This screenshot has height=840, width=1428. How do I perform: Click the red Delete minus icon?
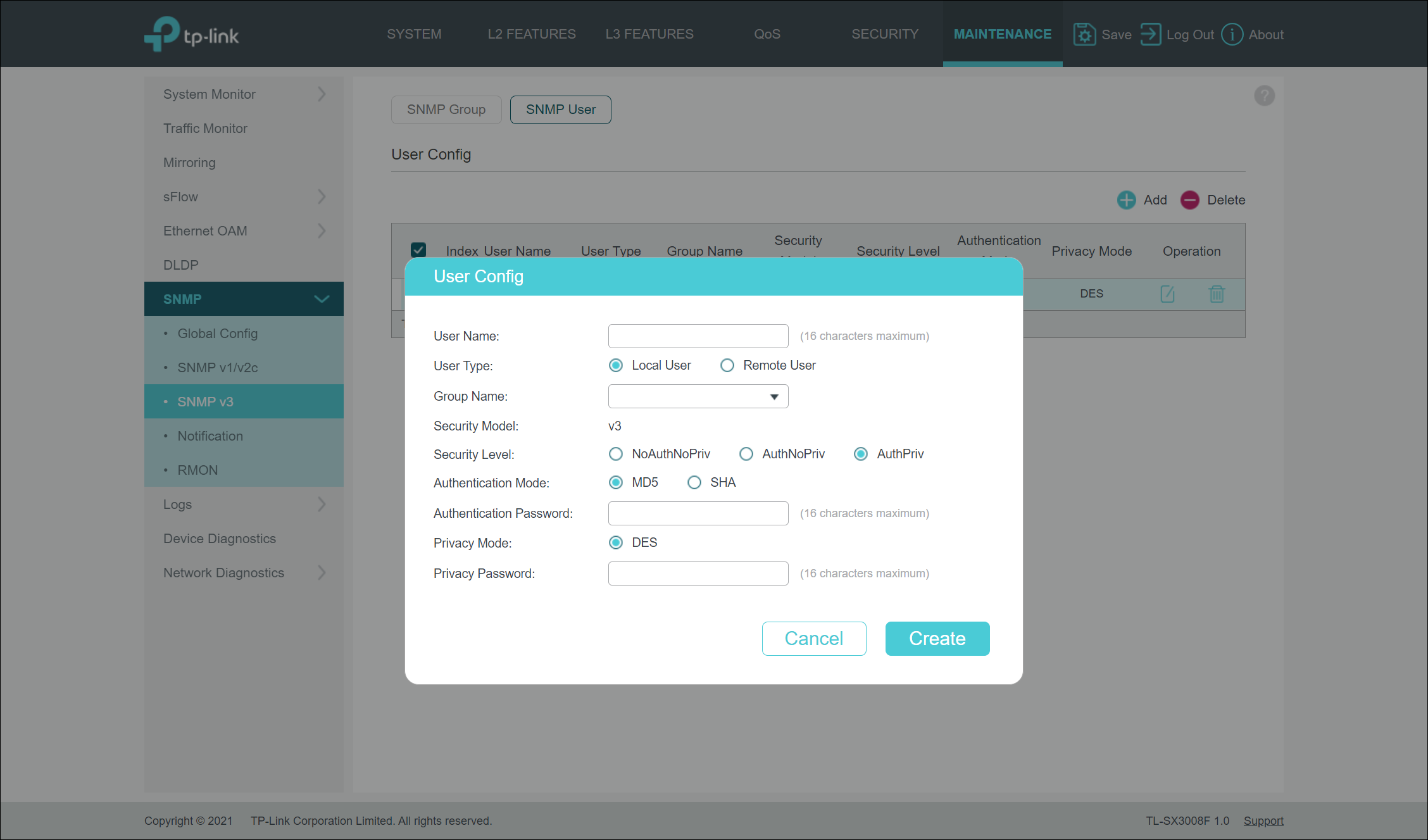coord(1189,200)
